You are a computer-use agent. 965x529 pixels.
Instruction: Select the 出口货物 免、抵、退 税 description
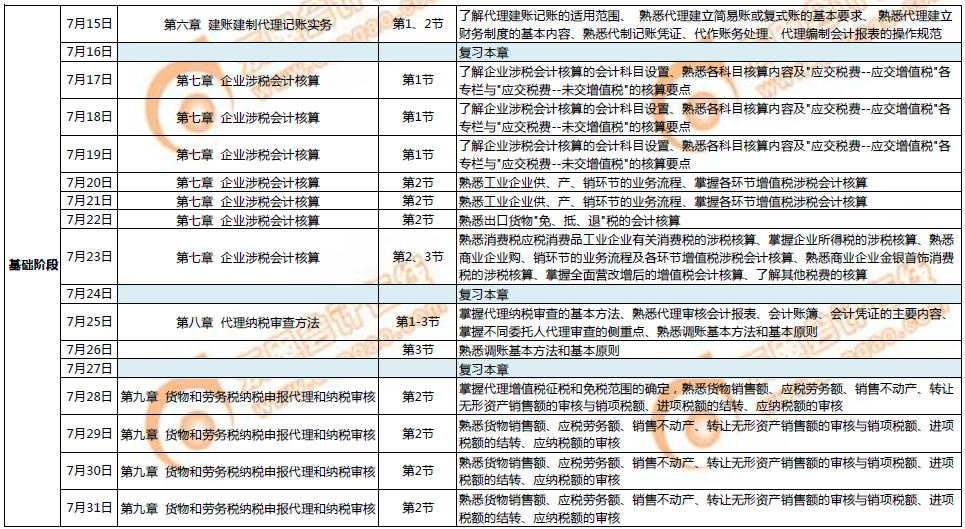(x=569, y=220)
